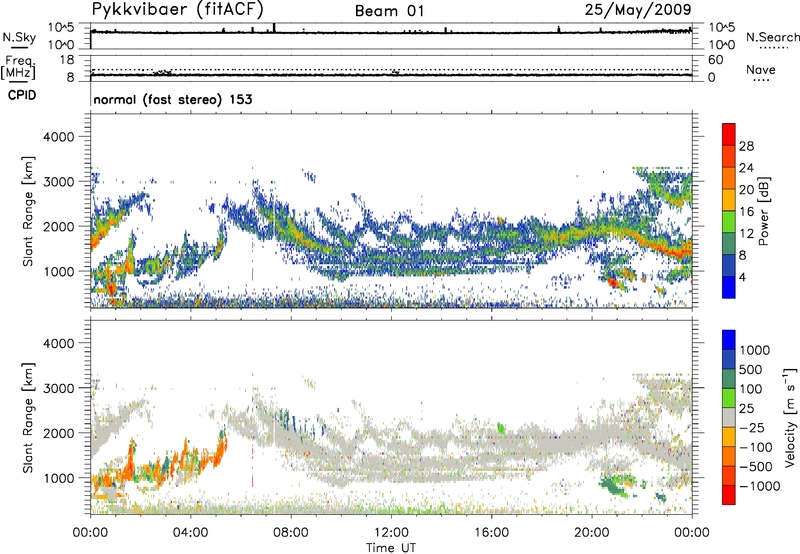This screenshot has width=800, height=554.
Task: Click the 'Nave' legend label
Action: pos(761,69)
